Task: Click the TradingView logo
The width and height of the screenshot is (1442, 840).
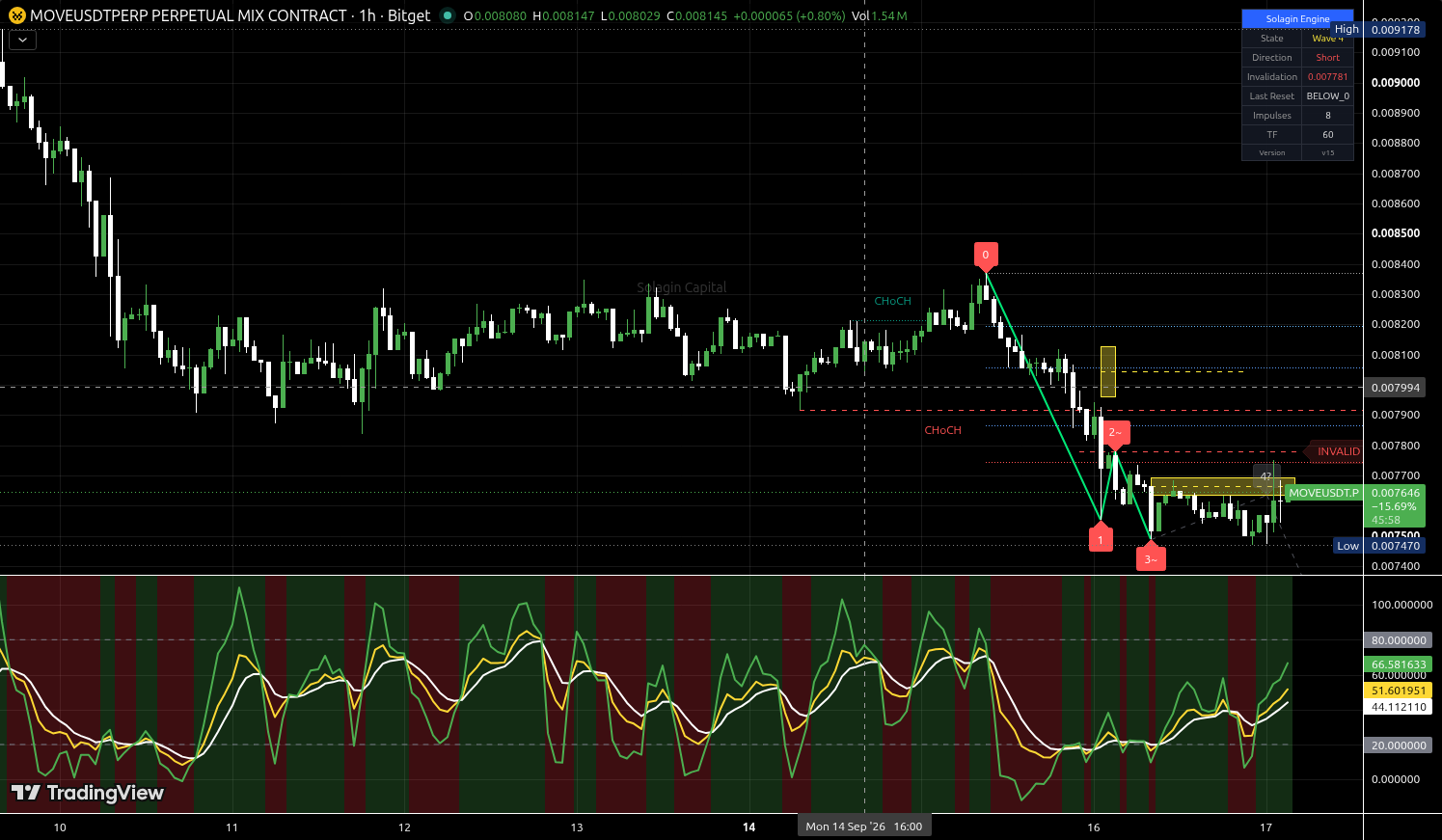Action: pos(87,793)
